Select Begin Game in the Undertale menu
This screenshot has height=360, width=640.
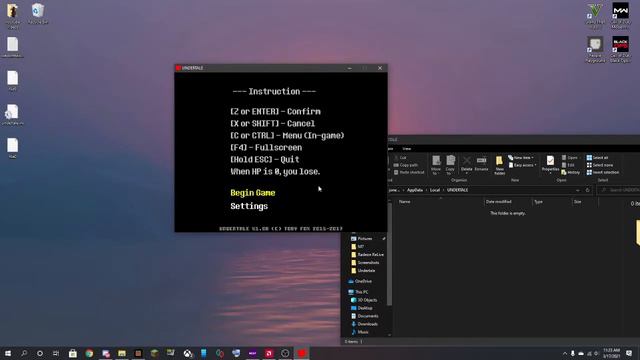(x=253, y=193)
